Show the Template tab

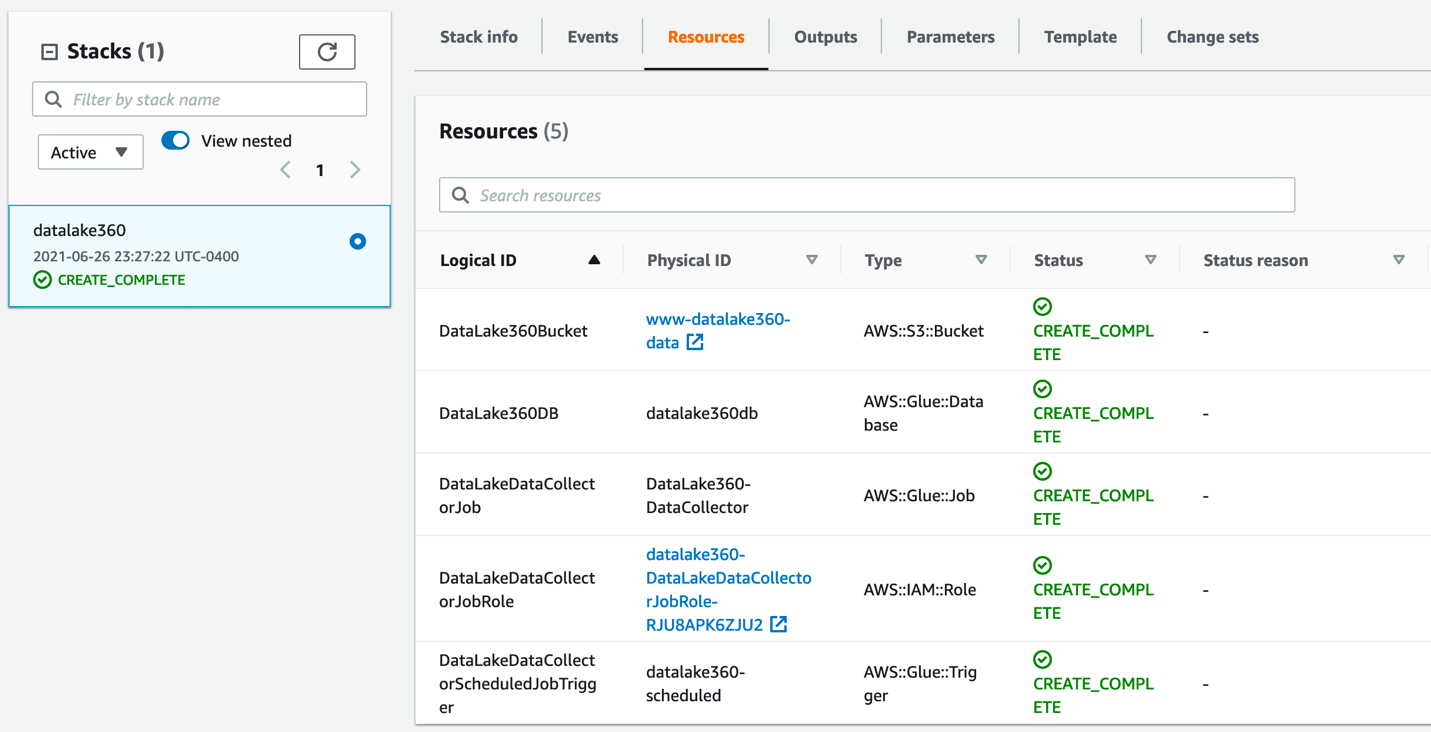pos(1081,37)
